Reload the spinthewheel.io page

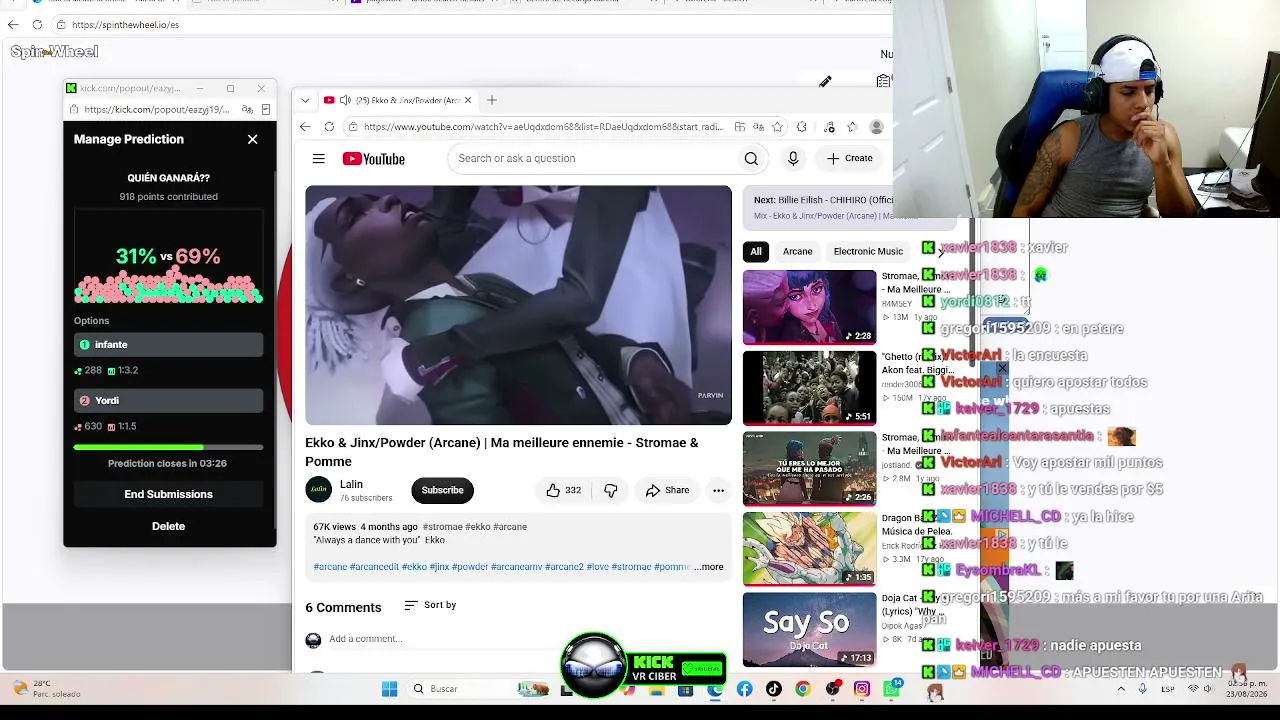(37, 24)
